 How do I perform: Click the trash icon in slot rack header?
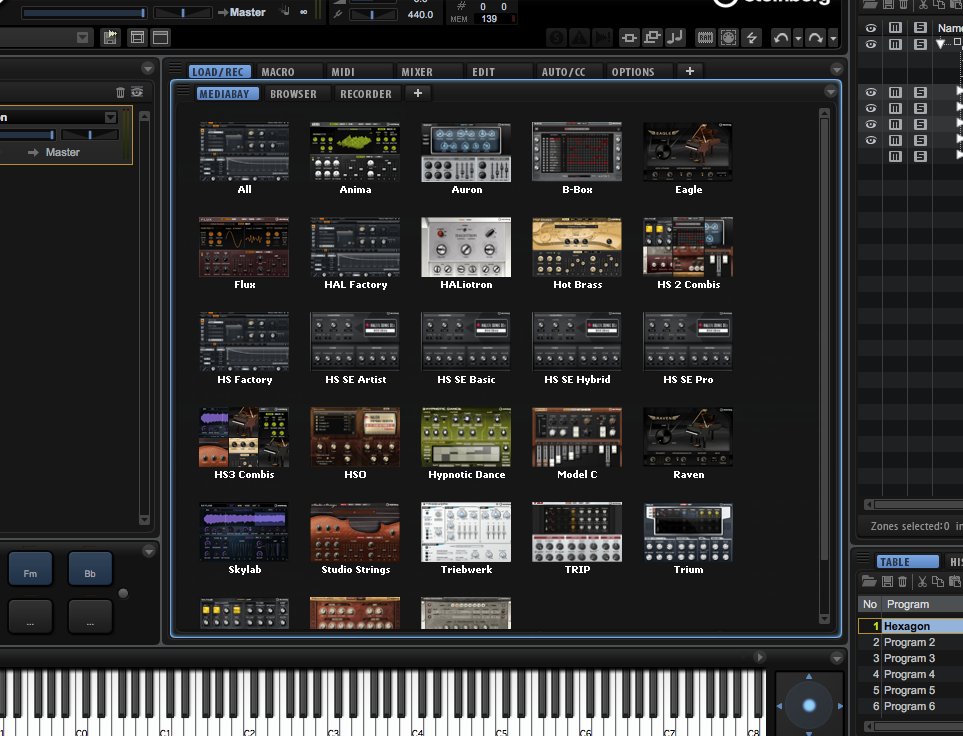[120, 93]
